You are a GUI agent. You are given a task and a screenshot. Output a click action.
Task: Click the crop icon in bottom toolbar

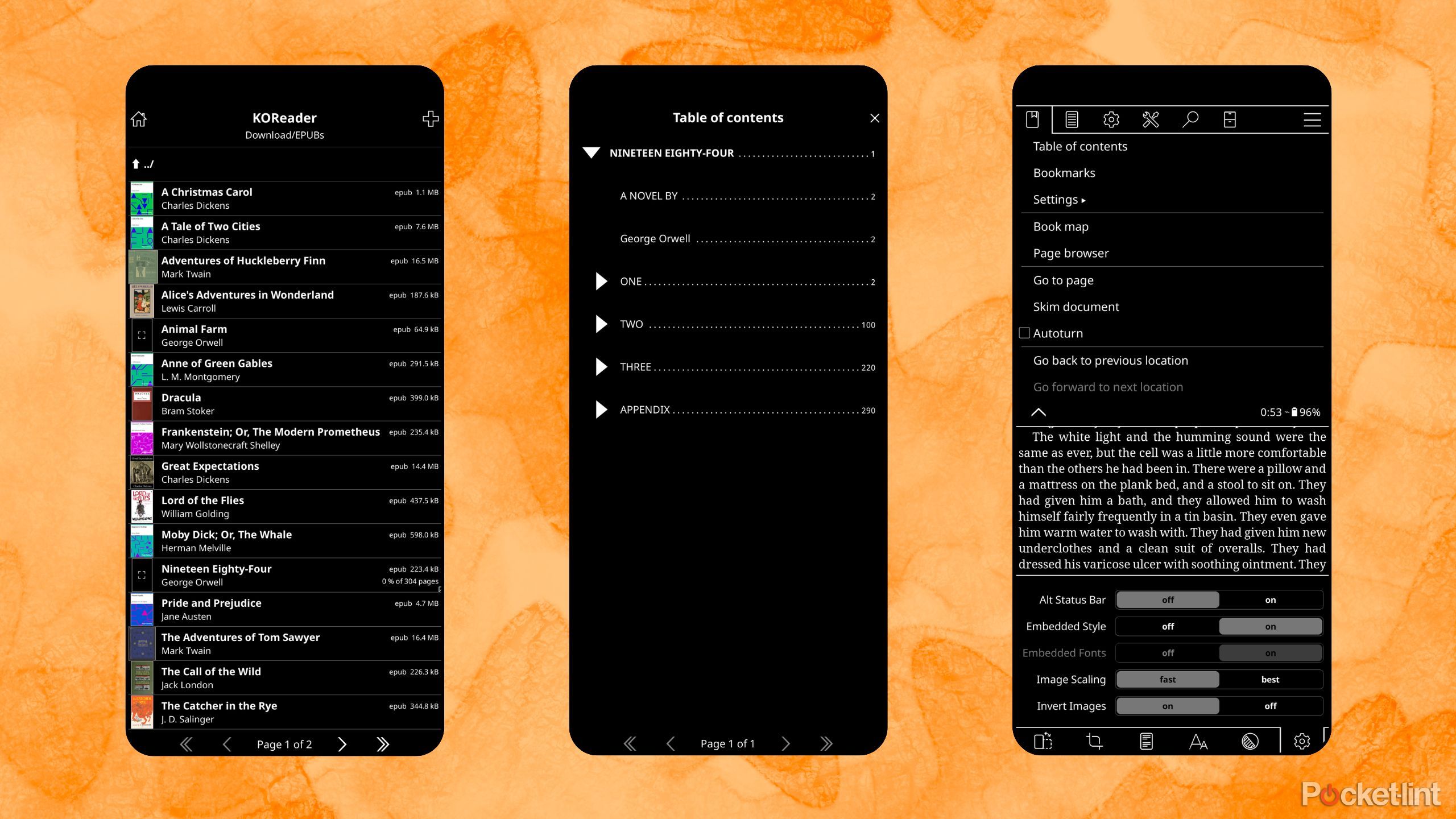[1095, 741]
